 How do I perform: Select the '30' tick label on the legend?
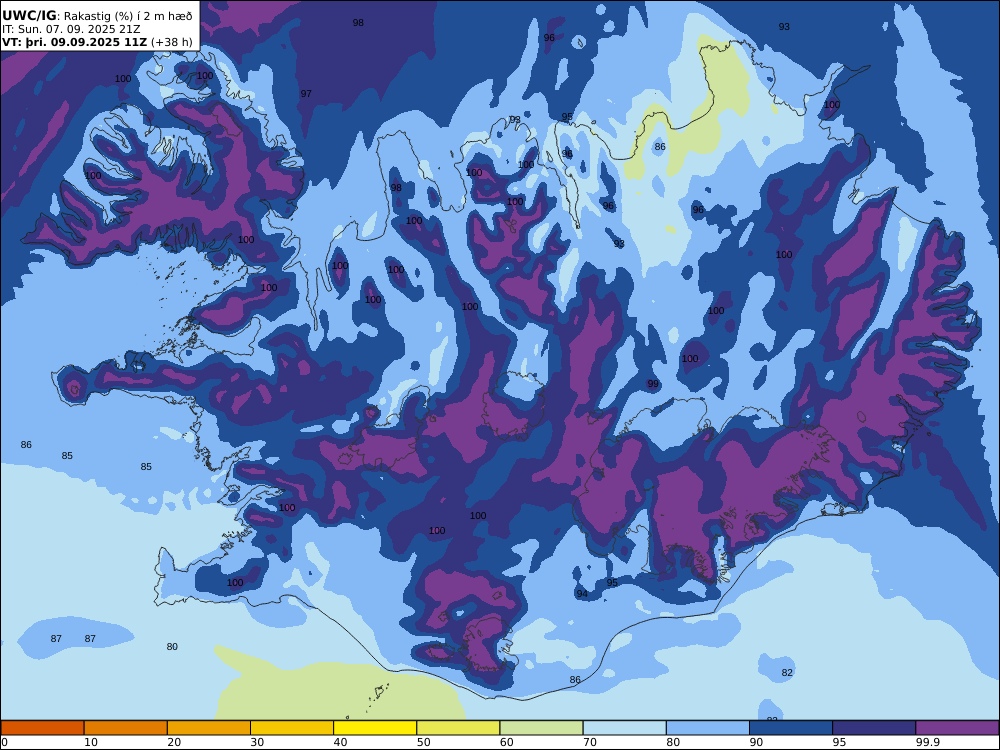257,742
